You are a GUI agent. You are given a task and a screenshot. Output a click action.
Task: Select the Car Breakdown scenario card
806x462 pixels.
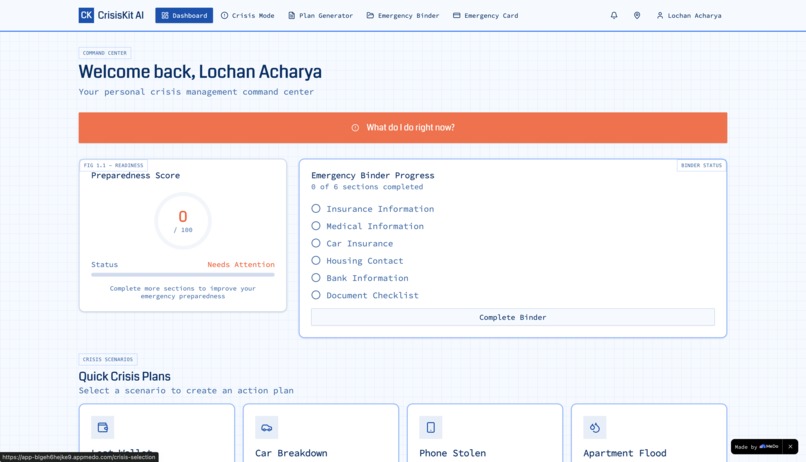pyautogui.click(x=321, y=433)
